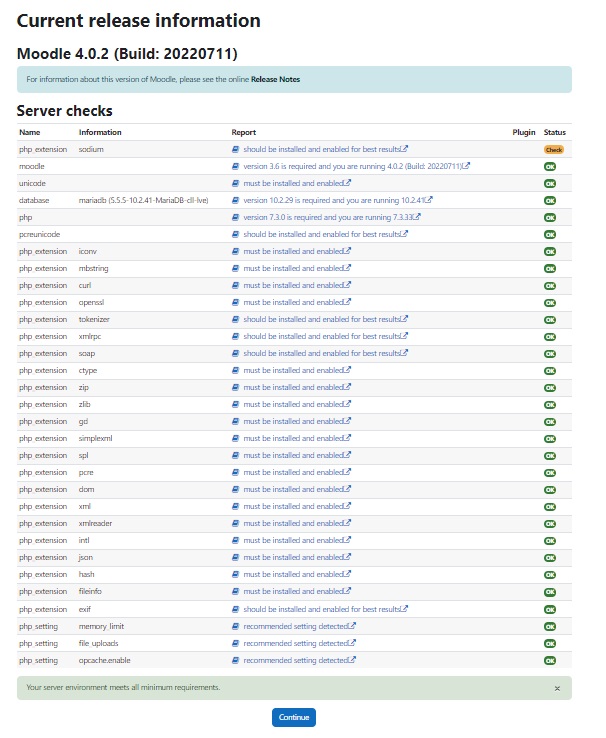606x738 pixels.
Task: Click the book icon in the pcre row
Action: 235,472
